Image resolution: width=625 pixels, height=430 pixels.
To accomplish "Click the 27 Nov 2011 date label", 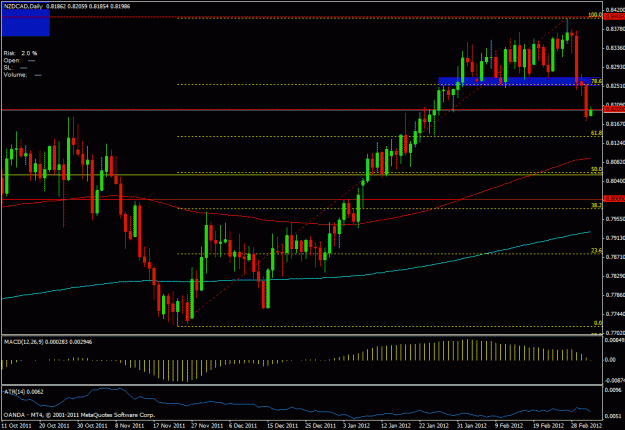I will pos(206,426).
